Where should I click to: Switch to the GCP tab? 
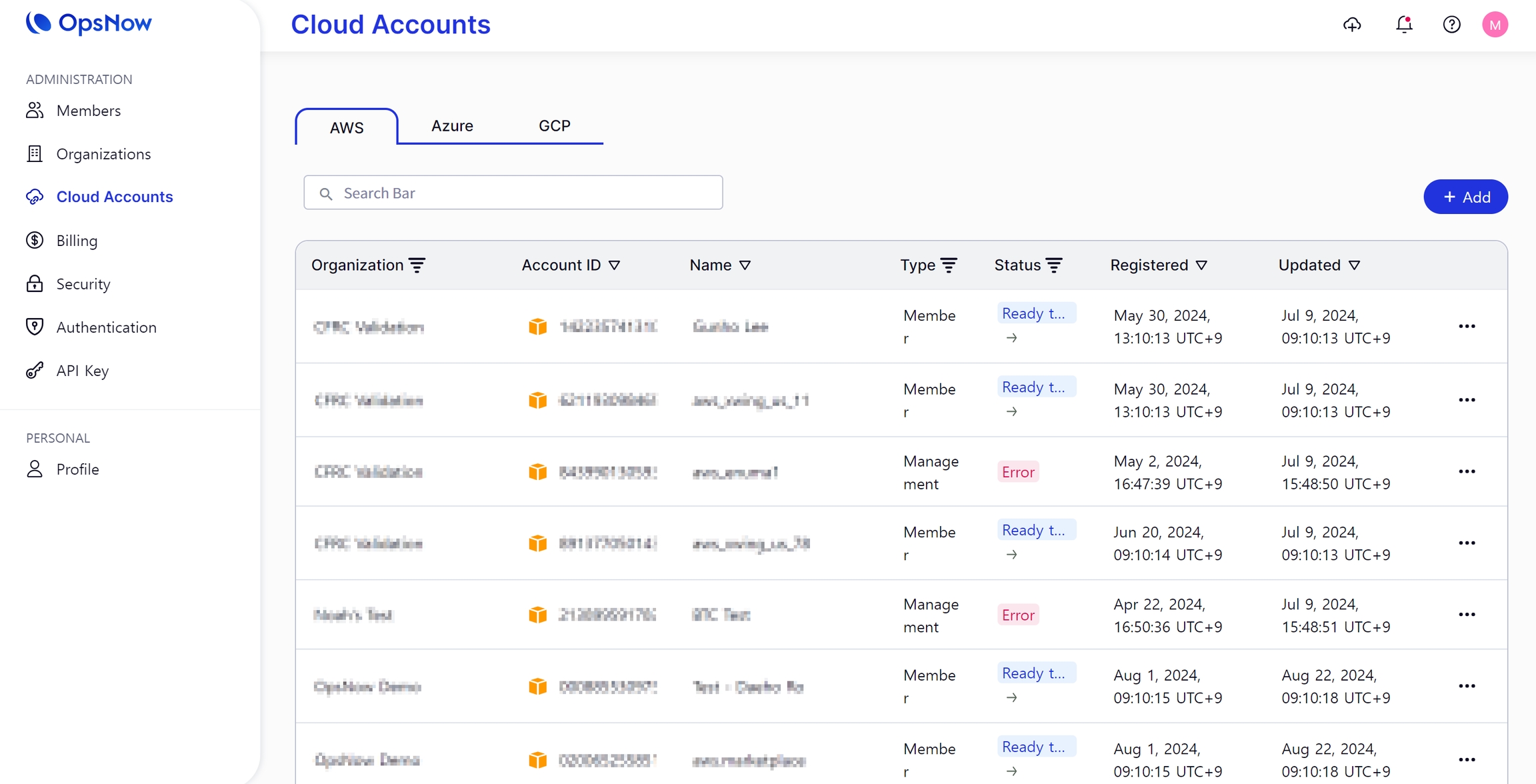pyautogui.click(x=554, y=126)
